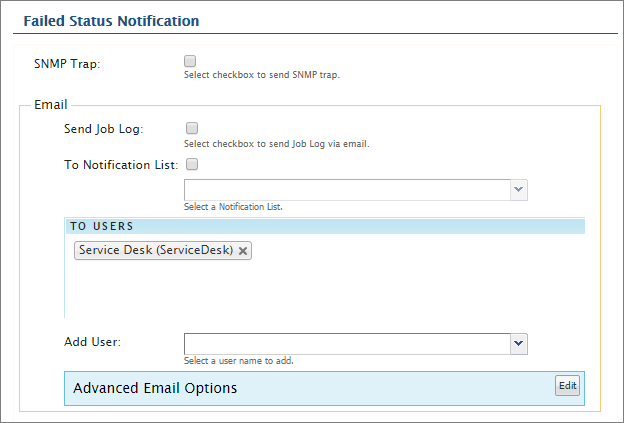The image size is (624, 423).
Task: Select the Service Desk (ServiceDesk) user tag
Action: point(155,251)
